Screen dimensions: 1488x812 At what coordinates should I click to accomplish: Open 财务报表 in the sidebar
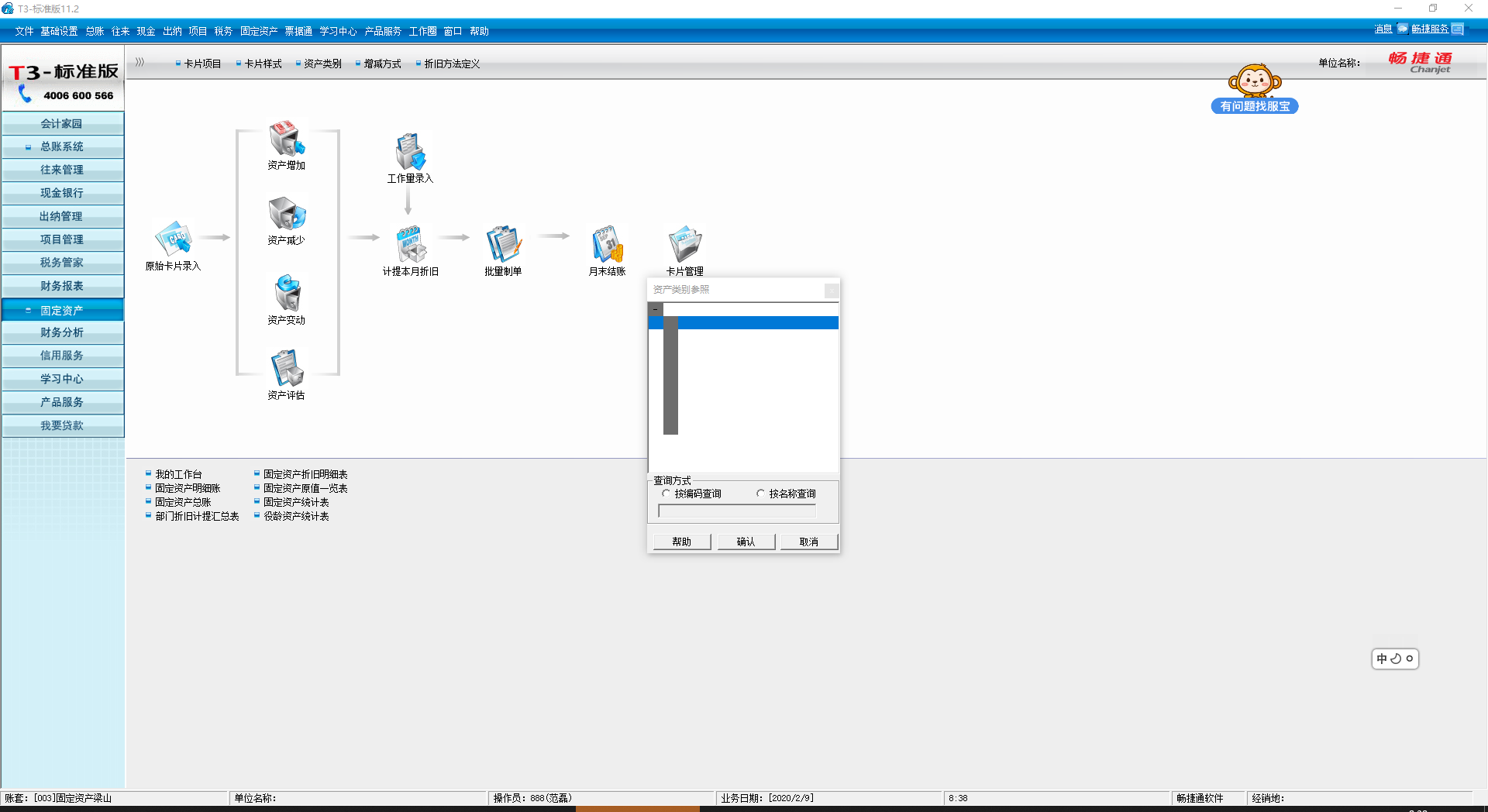coord(63,286)
